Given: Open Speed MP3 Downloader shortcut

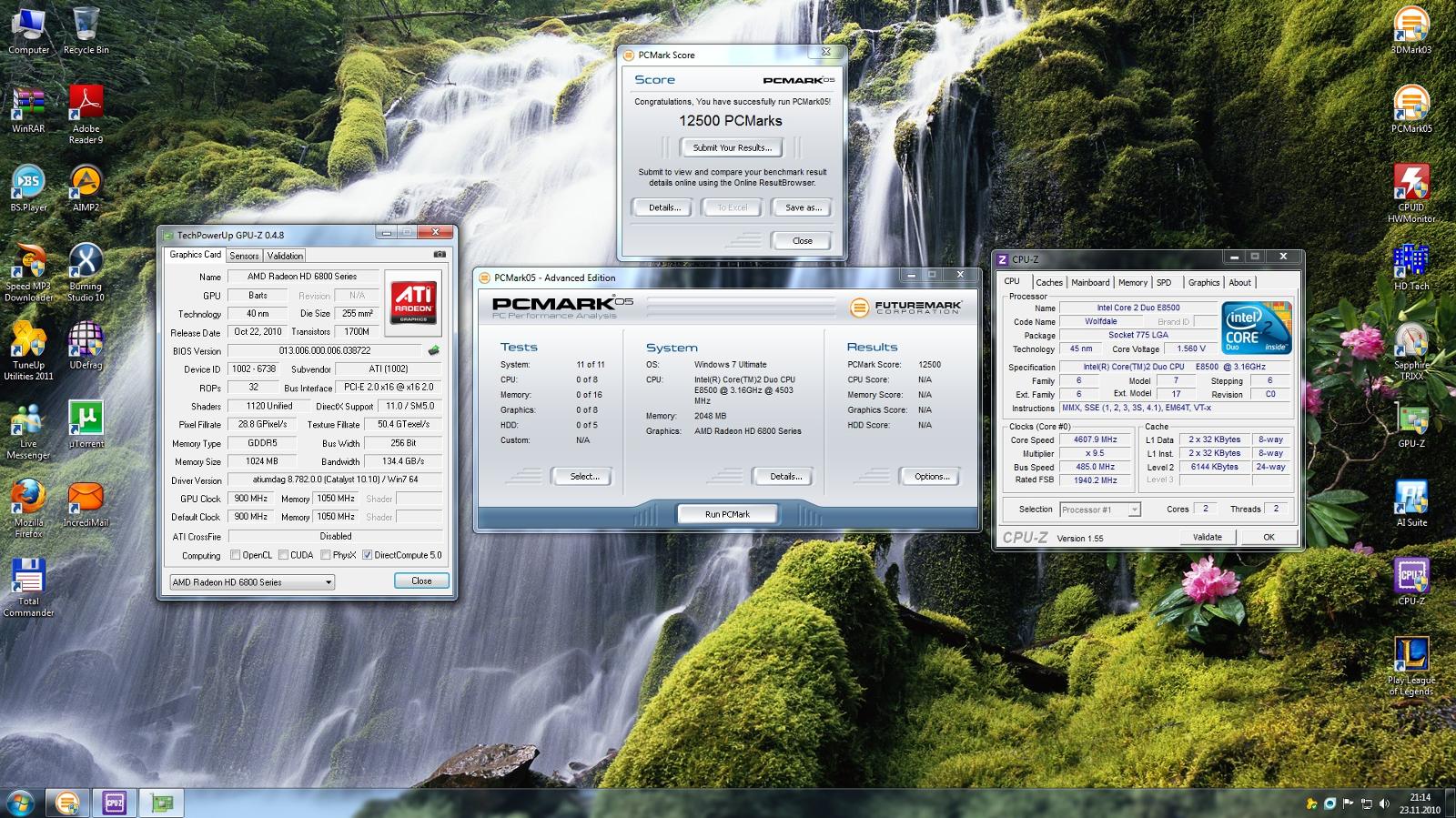Looking at the screenshot, I should [28, 271].
